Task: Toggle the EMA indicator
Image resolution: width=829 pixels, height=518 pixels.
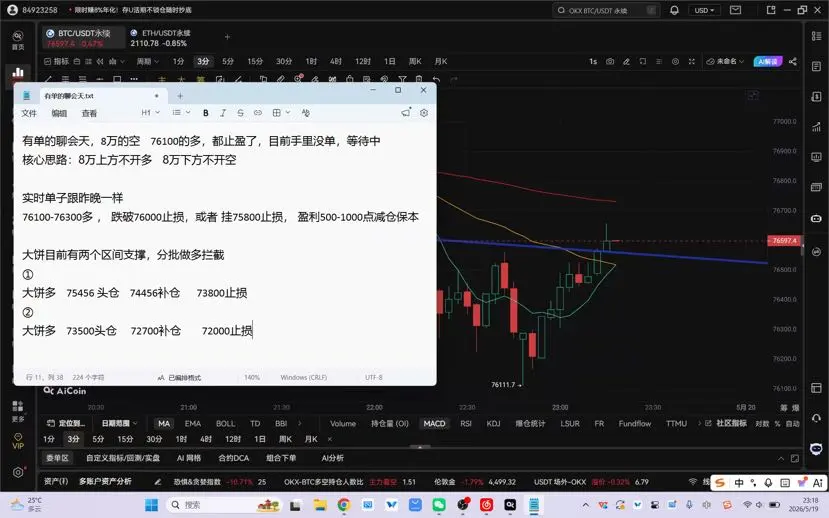Action: (192, 423)
